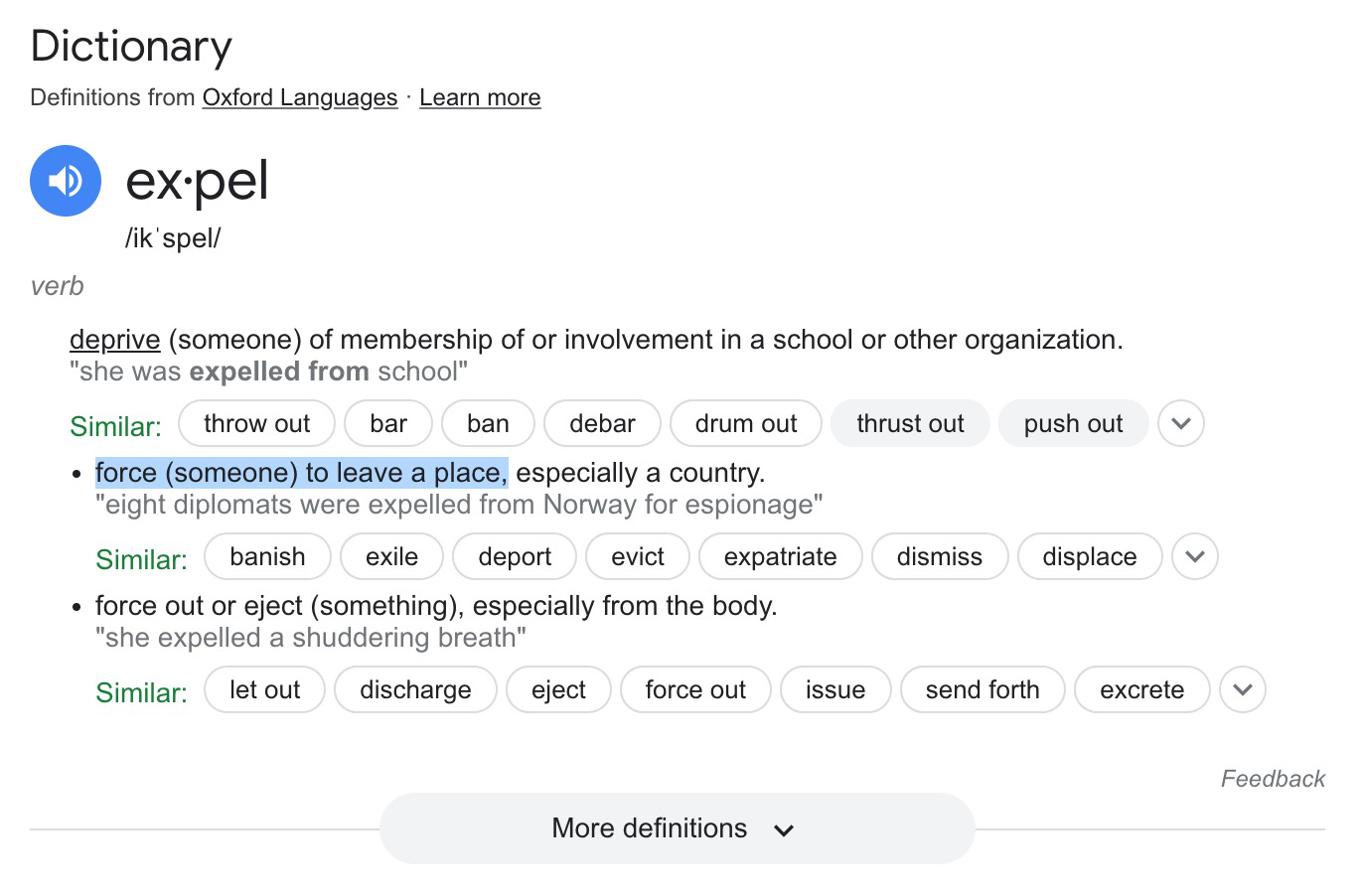Image resolution: width=1363 pixels, height=896 pixels.
Task: Click the "excrete" synonym chip
Action: 1141,689
